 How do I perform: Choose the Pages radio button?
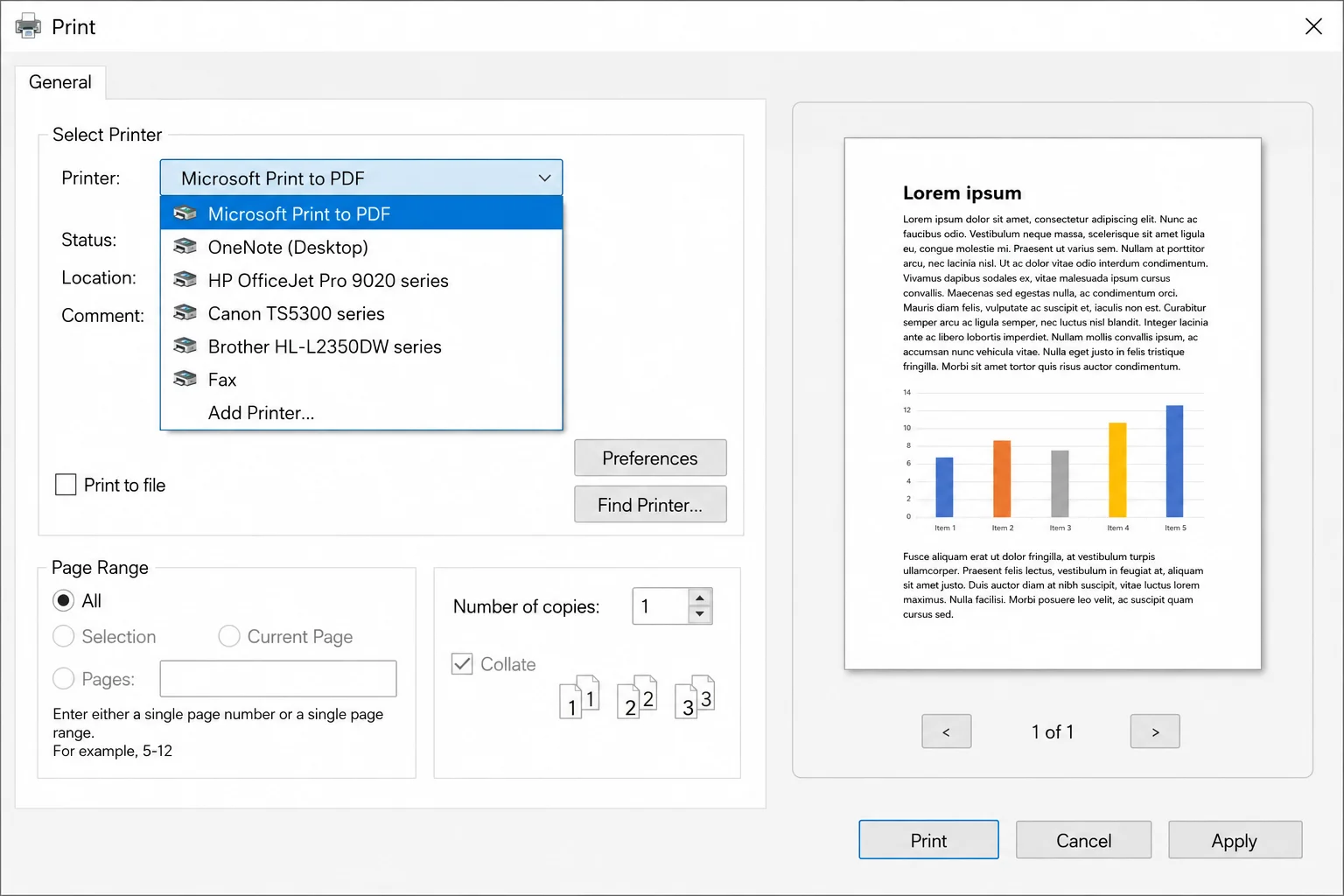tap(63, 678)
